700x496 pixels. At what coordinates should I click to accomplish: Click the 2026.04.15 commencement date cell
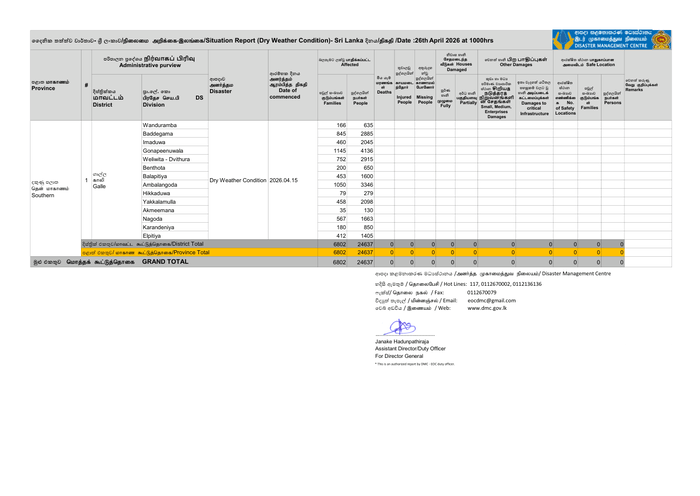point(284,180)
